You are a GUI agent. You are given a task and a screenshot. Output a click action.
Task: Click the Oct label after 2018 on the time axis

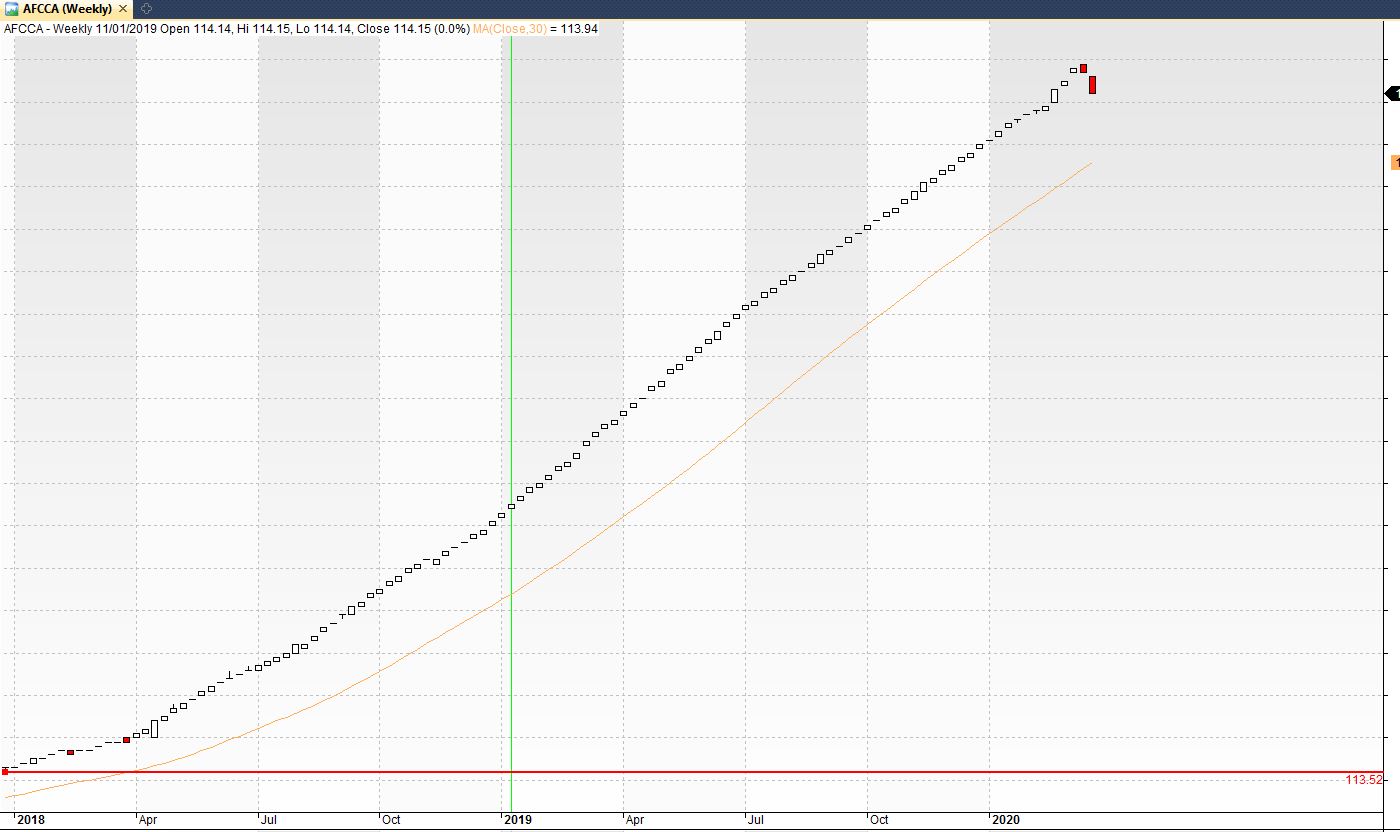pyautogui.click(x=391, y=820)
